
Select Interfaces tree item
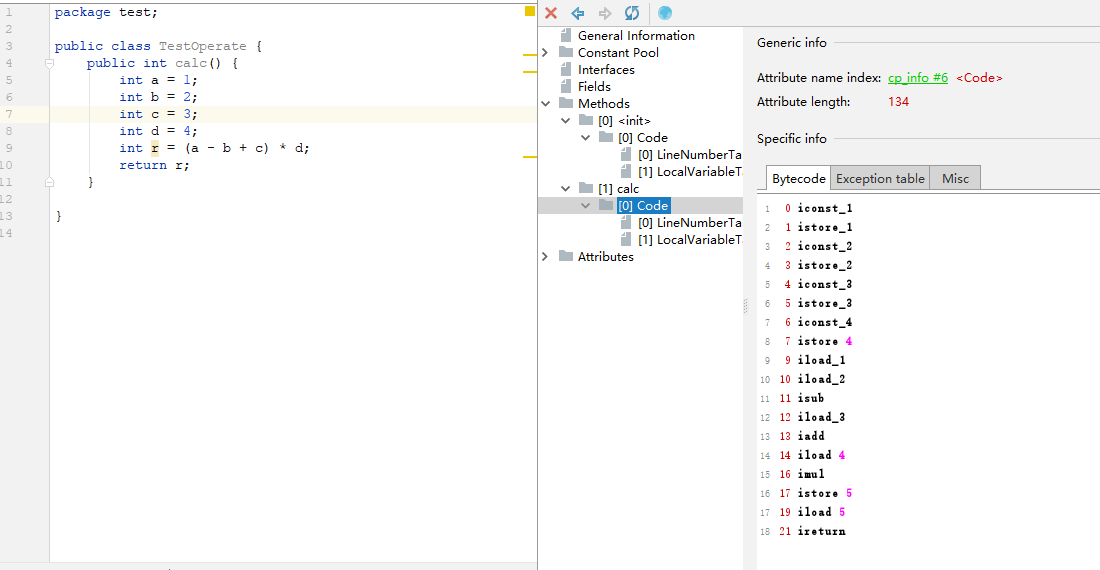pyautogui.click(x=606, y=69)
